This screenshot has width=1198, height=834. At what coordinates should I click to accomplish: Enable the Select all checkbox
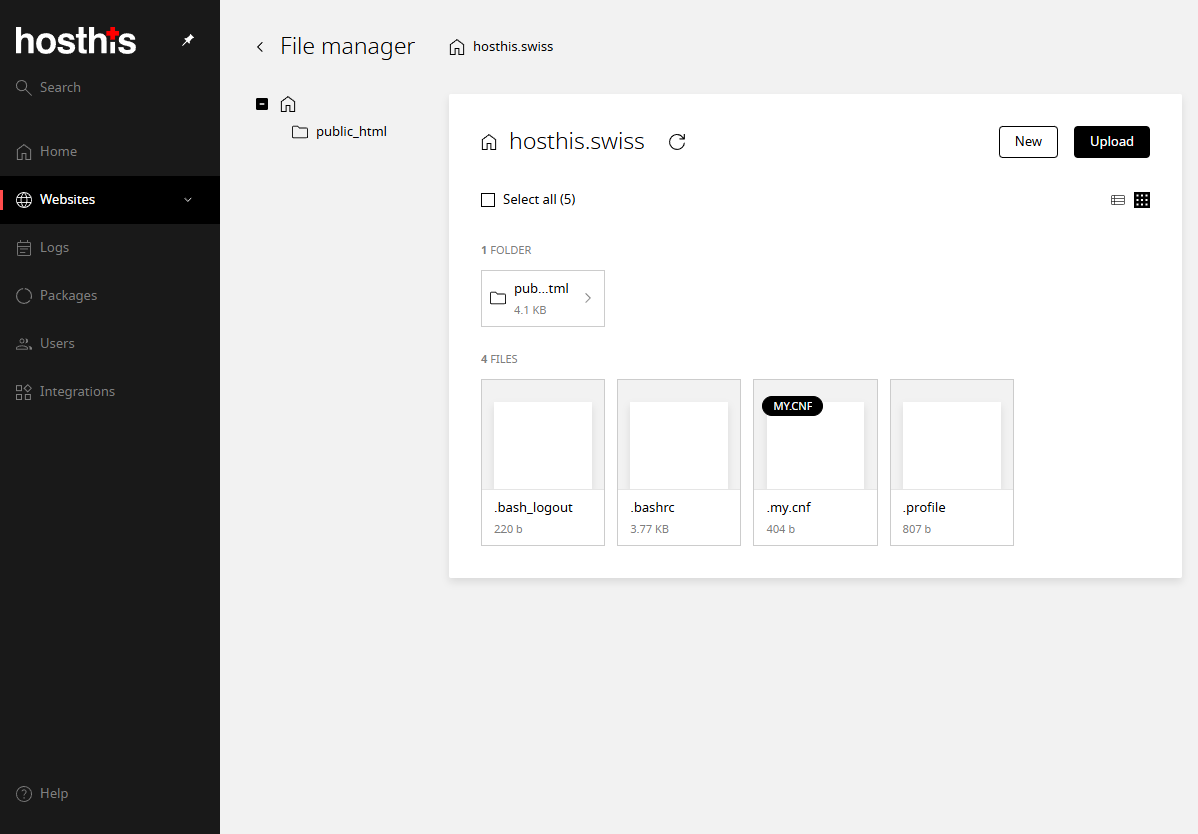click(x=487, y=199)
